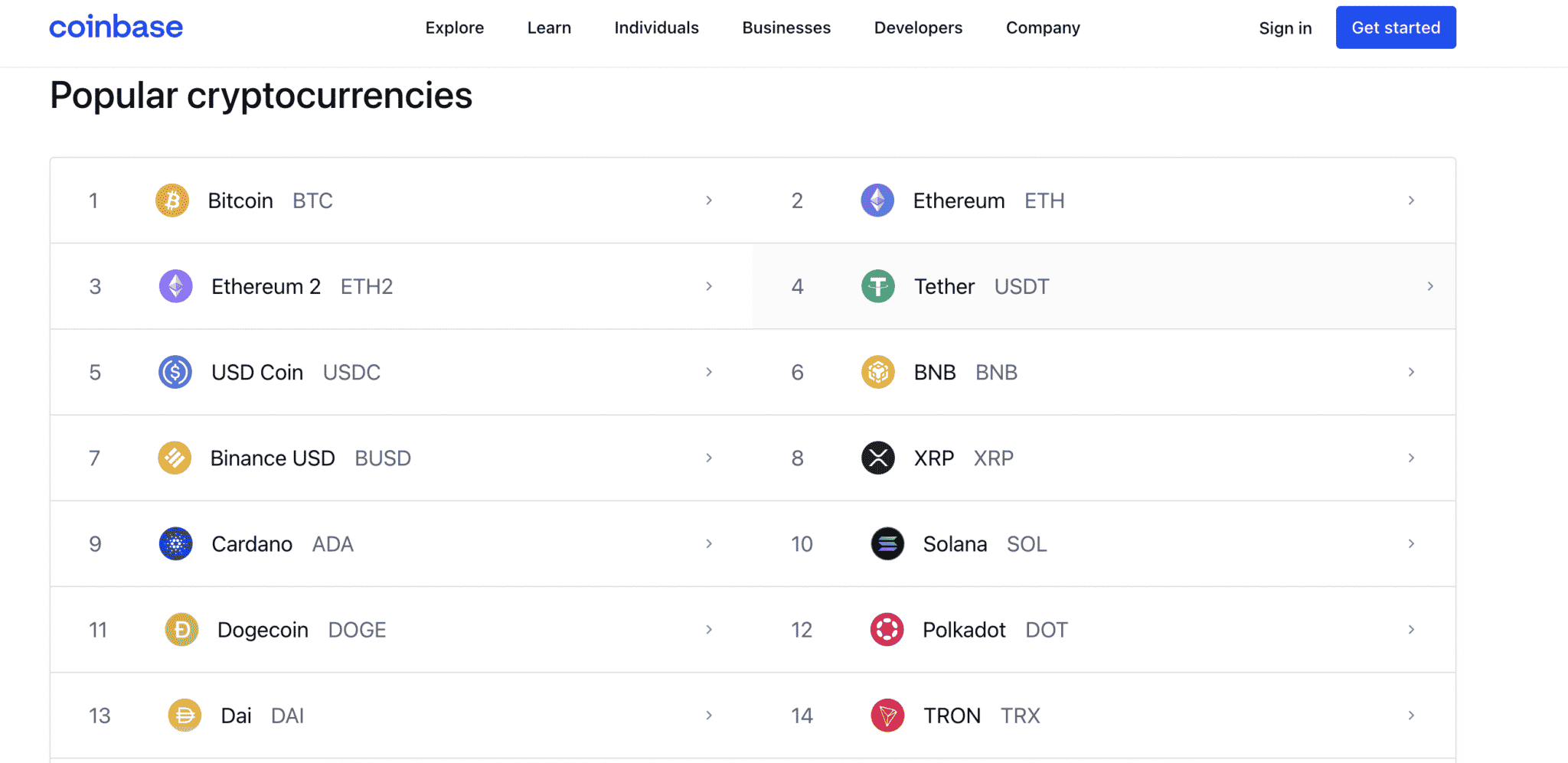Click the ADA ticker text
This screenshot has height=763, width=1568.
click(x=332, y=544)
